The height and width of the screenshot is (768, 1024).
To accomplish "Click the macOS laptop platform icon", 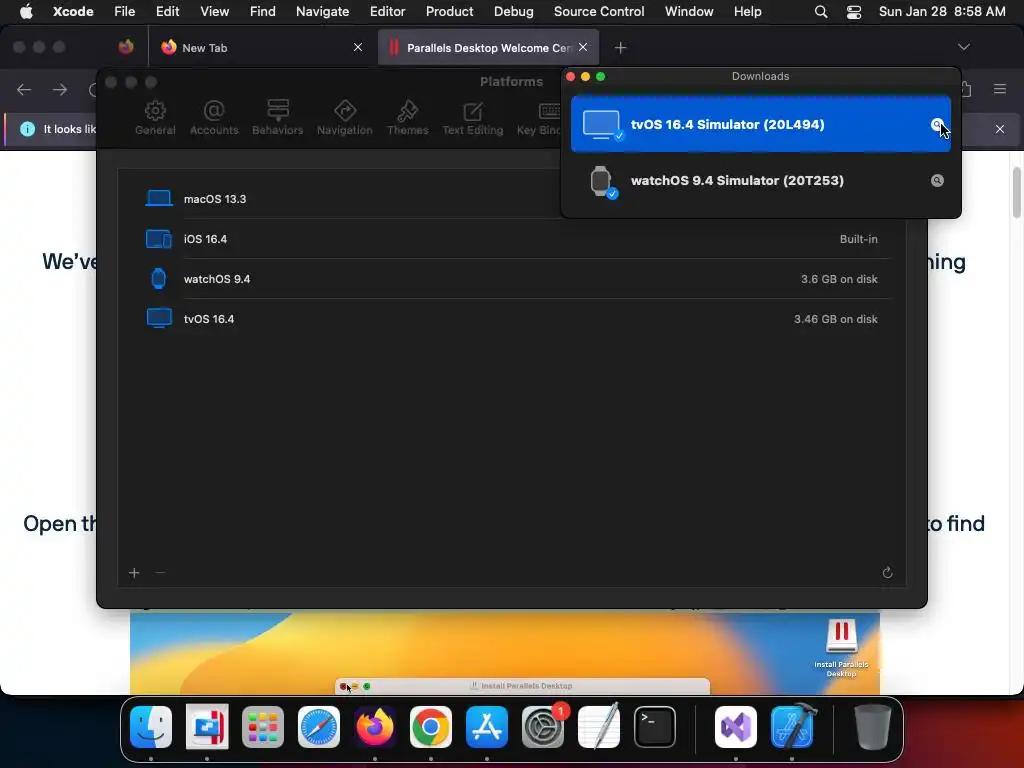I will tap(159, 199).
